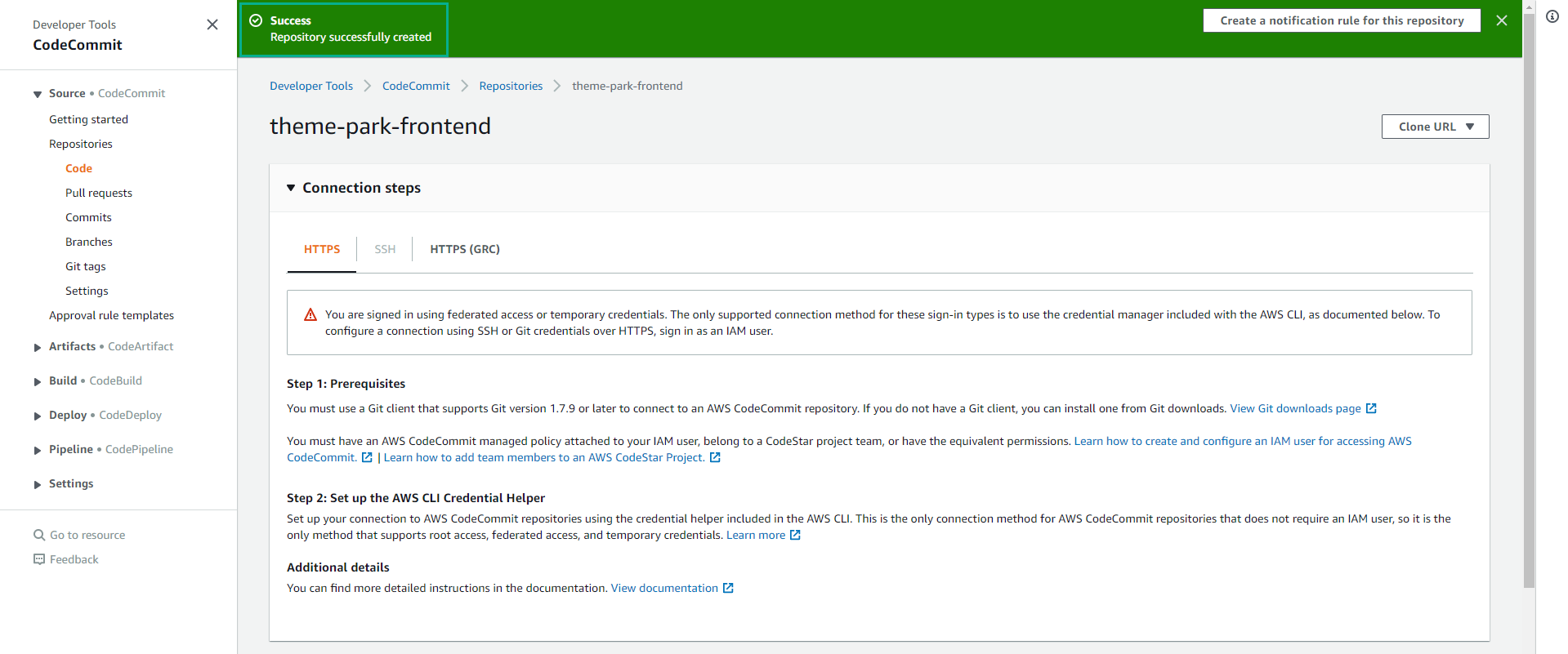Click external link icon beside Learn more
Screen dimensions: 1568x654
[795, 535]
